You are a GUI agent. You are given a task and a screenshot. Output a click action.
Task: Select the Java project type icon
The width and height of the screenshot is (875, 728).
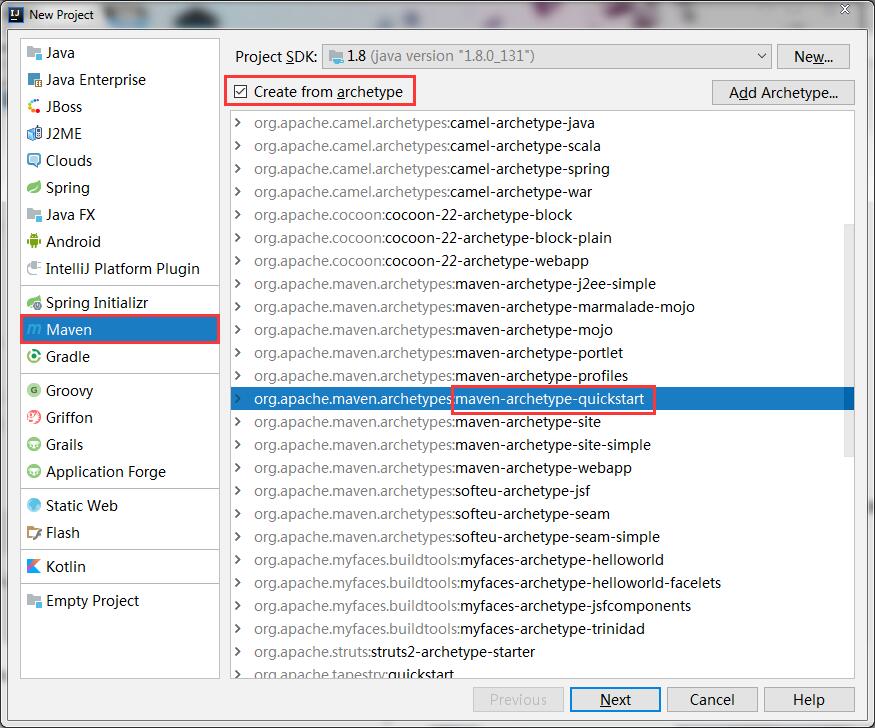(x=34, y=53)
